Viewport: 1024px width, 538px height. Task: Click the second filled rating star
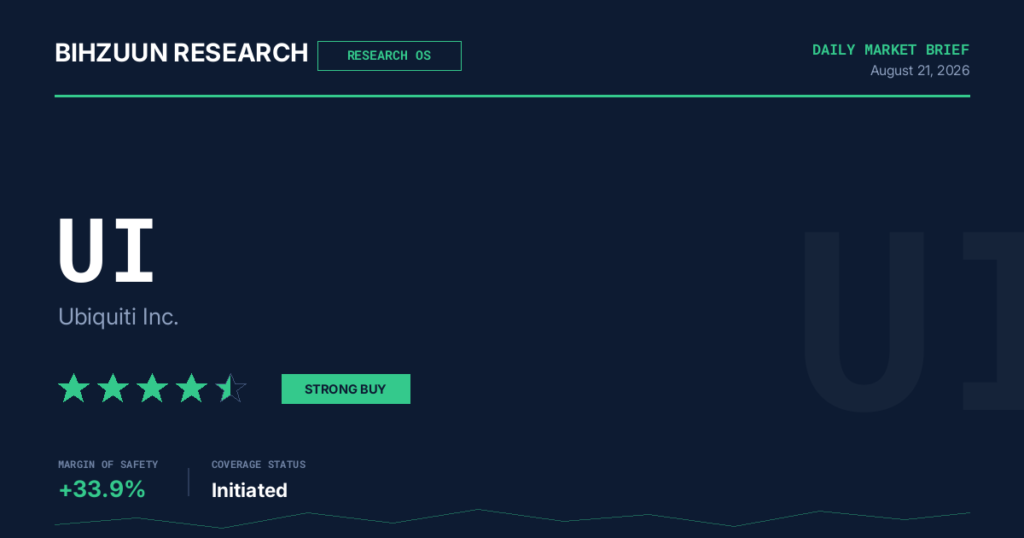[x=113, y=388]
